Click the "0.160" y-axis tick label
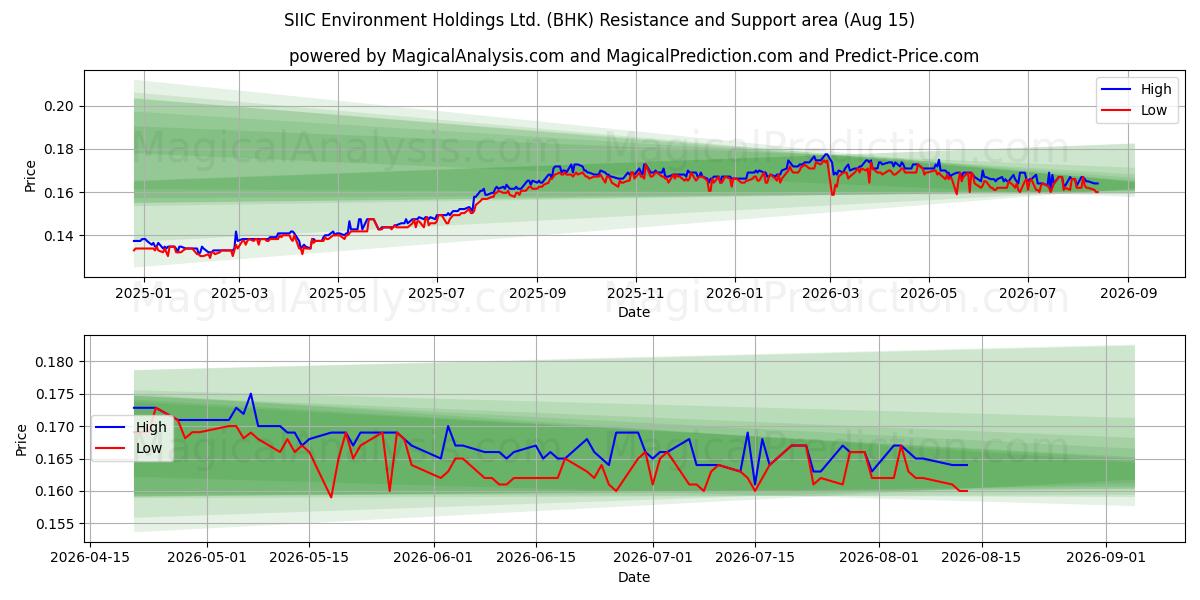Viewport: 1200px width, 600px height. point(56,491)
